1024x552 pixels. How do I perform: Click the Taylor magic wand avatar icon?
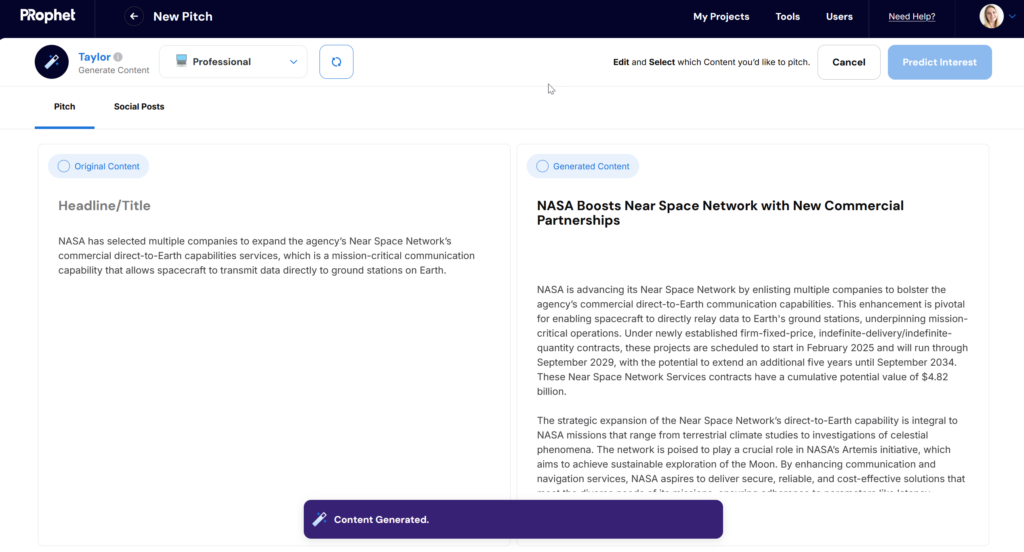pyautogui.click(x=52, y=62)
